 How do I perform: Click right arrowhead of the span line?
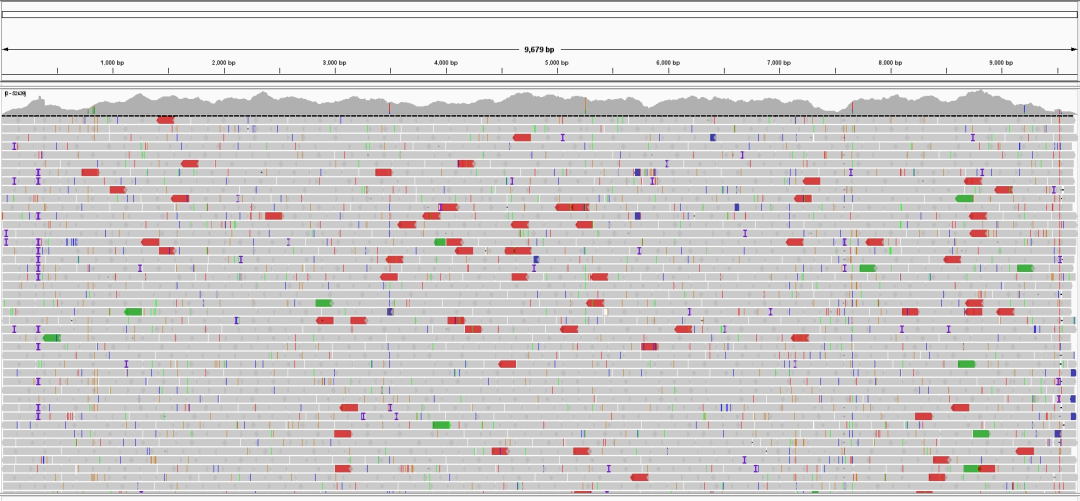pyautogui.click(x=1073, y=49)
